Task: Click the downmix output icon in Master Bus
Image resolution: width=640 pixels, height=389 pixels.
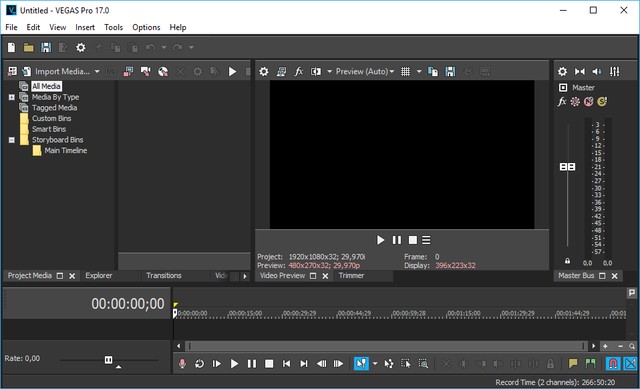Action: point(580,72)
